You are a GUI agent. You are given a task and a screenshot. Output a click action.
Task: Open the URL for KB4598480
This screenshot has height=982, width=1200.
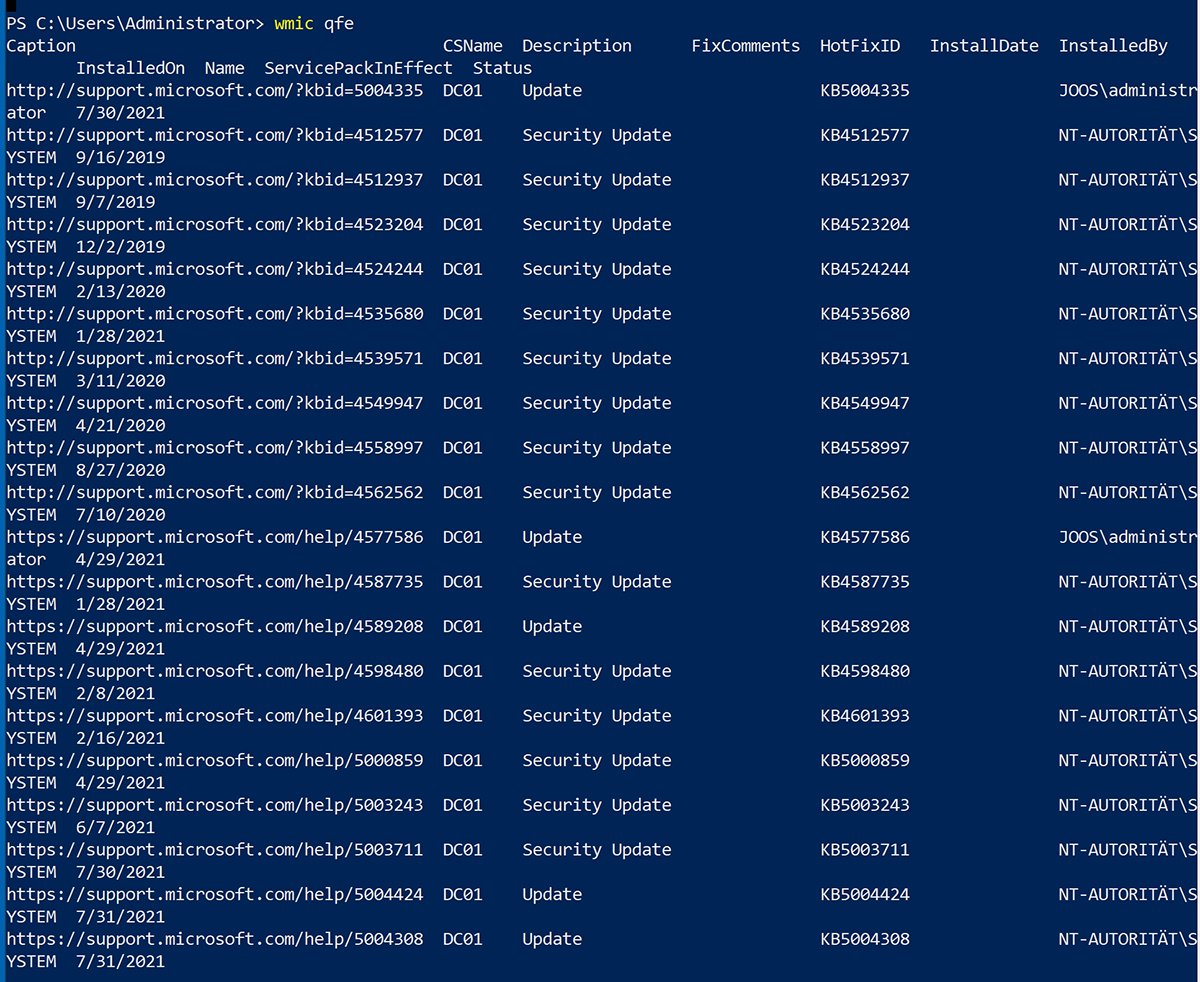[215, 670]
